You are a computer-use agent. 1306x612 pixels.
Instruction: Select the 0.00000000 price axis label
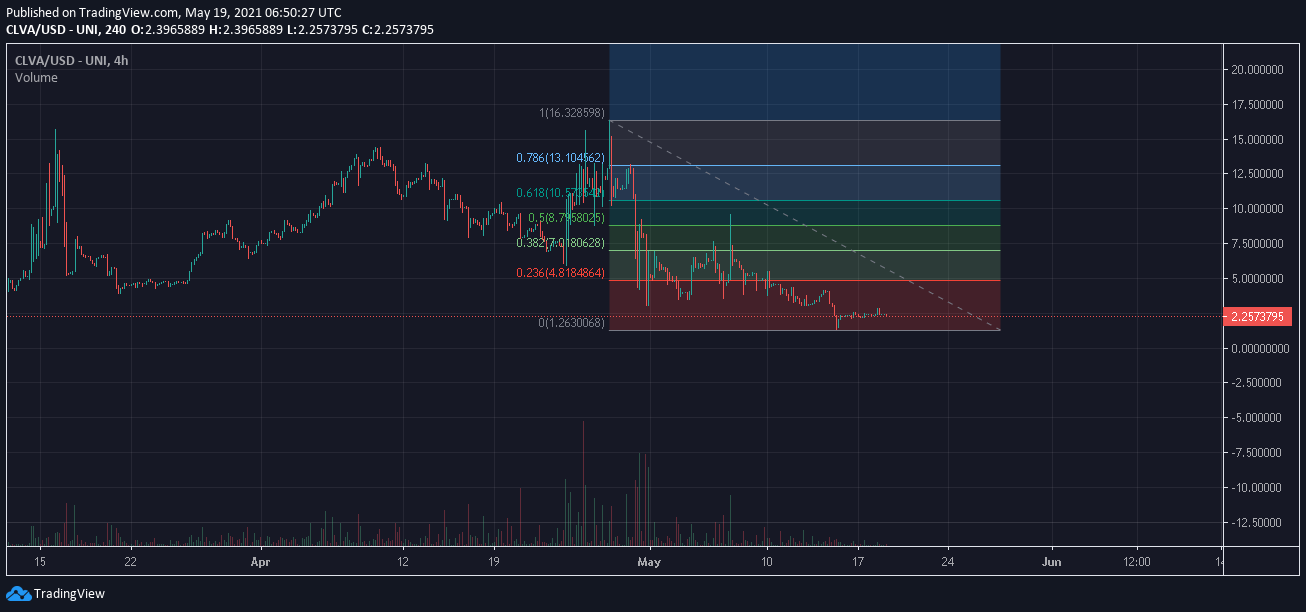pos(1259,348)
